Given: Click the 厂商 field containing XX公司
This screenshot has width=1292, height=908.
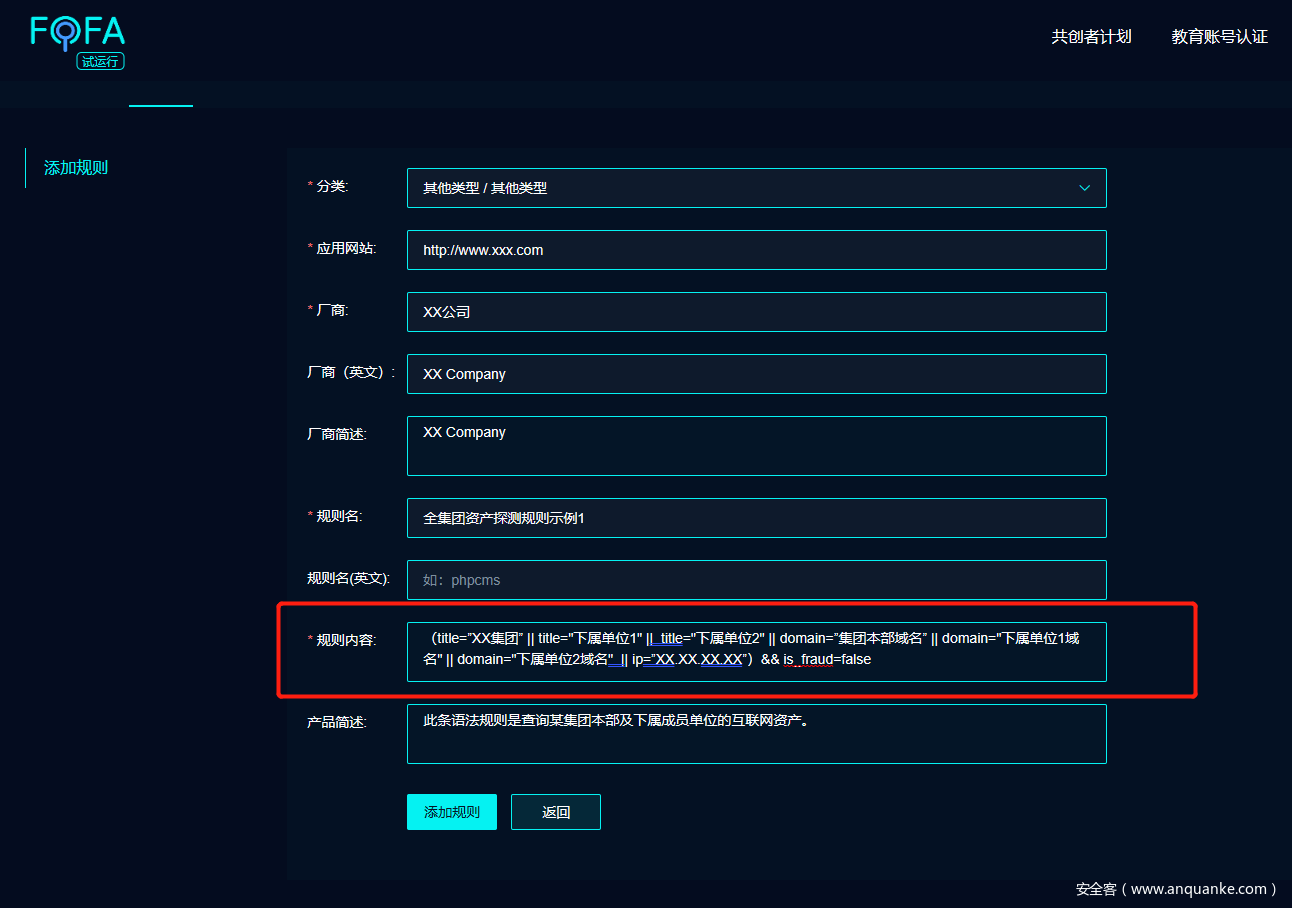Looking at the screenshot, I should [x=756, y=312].
